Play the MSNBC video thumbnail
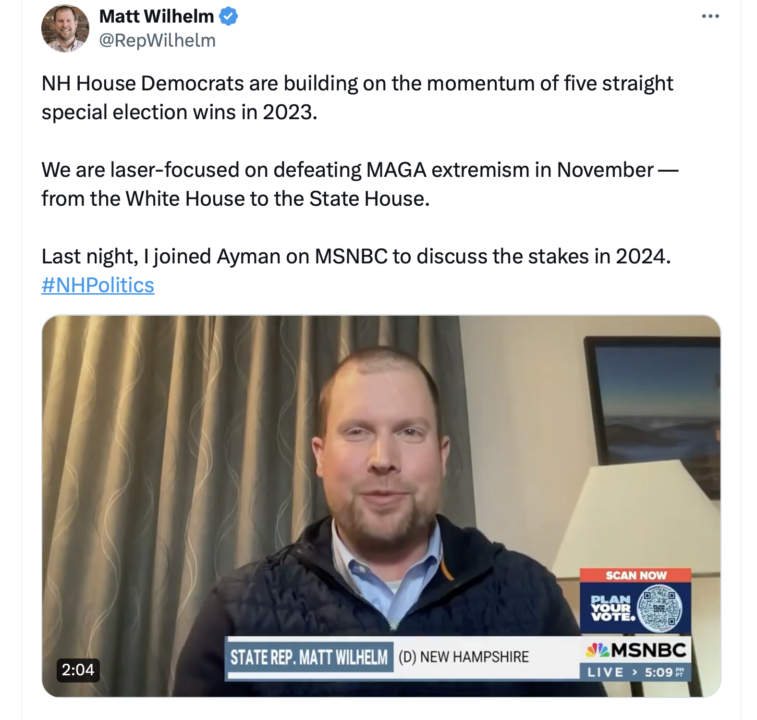This screenshot has width=757, height=720. [381, 506]
